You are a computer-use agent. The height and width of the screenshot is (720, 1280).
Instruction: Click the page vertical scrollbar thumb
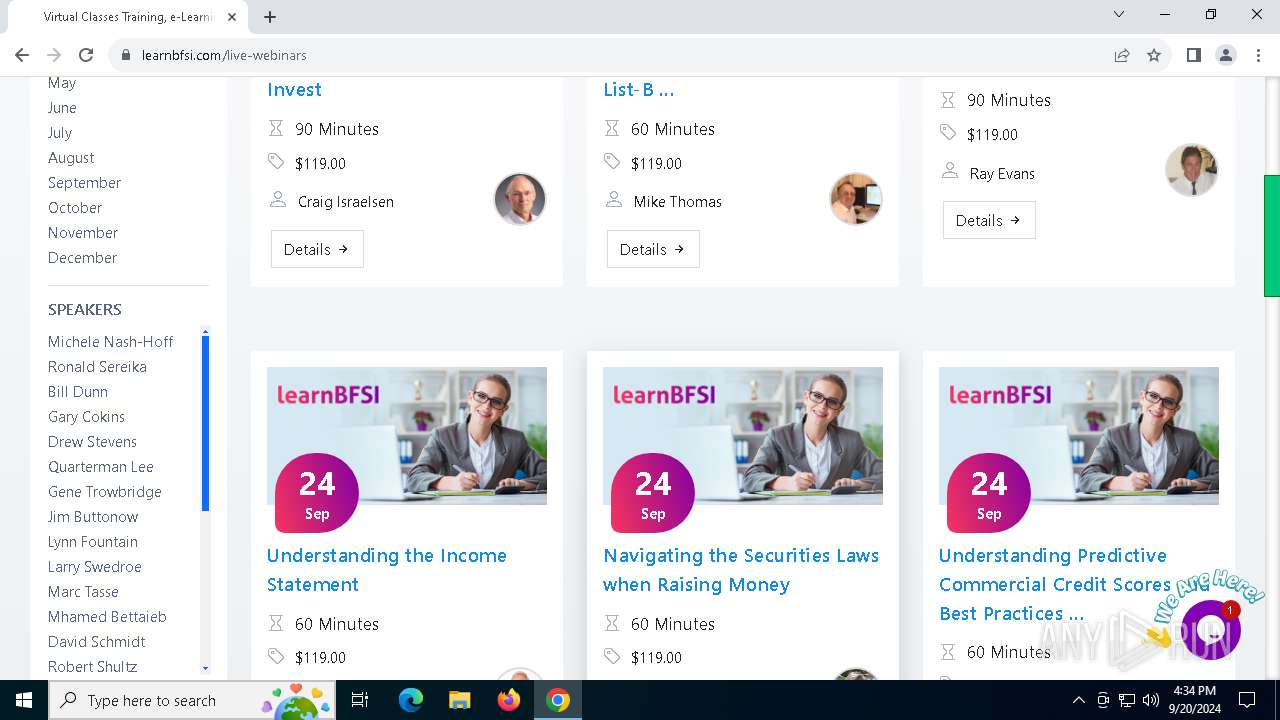tap(1272, 236)
